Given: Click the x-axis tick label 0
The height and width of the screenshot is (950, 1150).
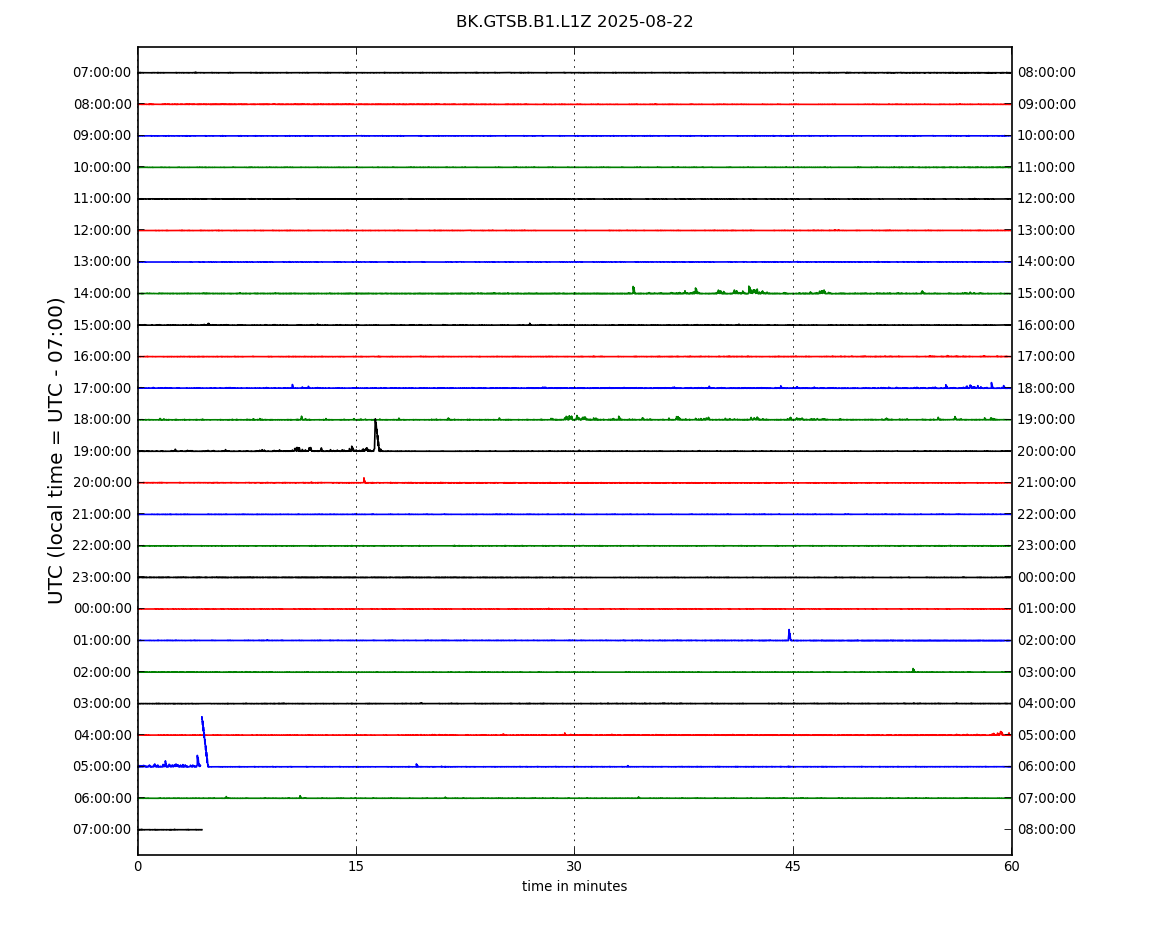Looking at the screenshot, I should tap(138, 866).
